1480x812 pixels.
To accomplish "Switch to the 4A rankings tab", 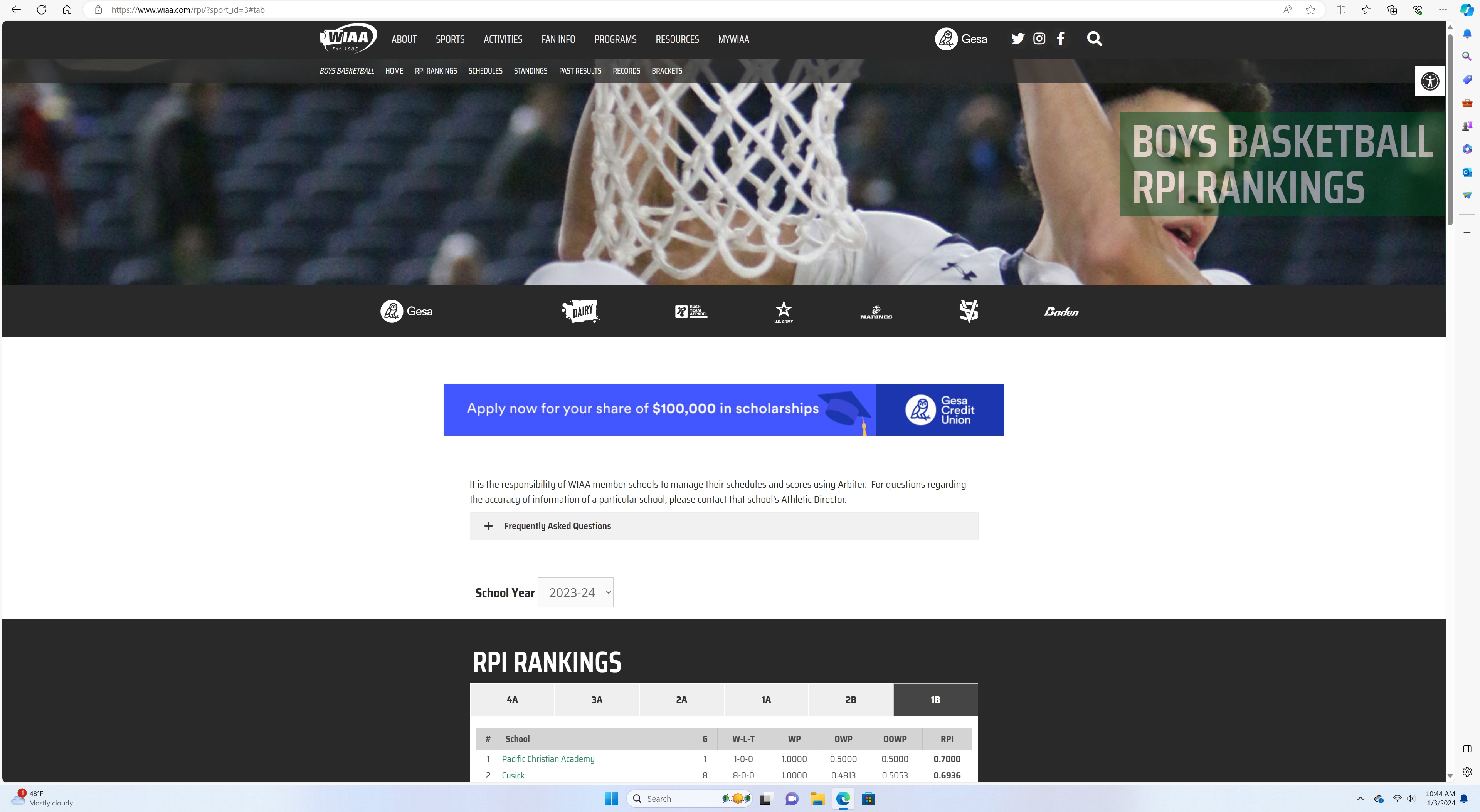I will pyautogui.click(x=512, y=700).
